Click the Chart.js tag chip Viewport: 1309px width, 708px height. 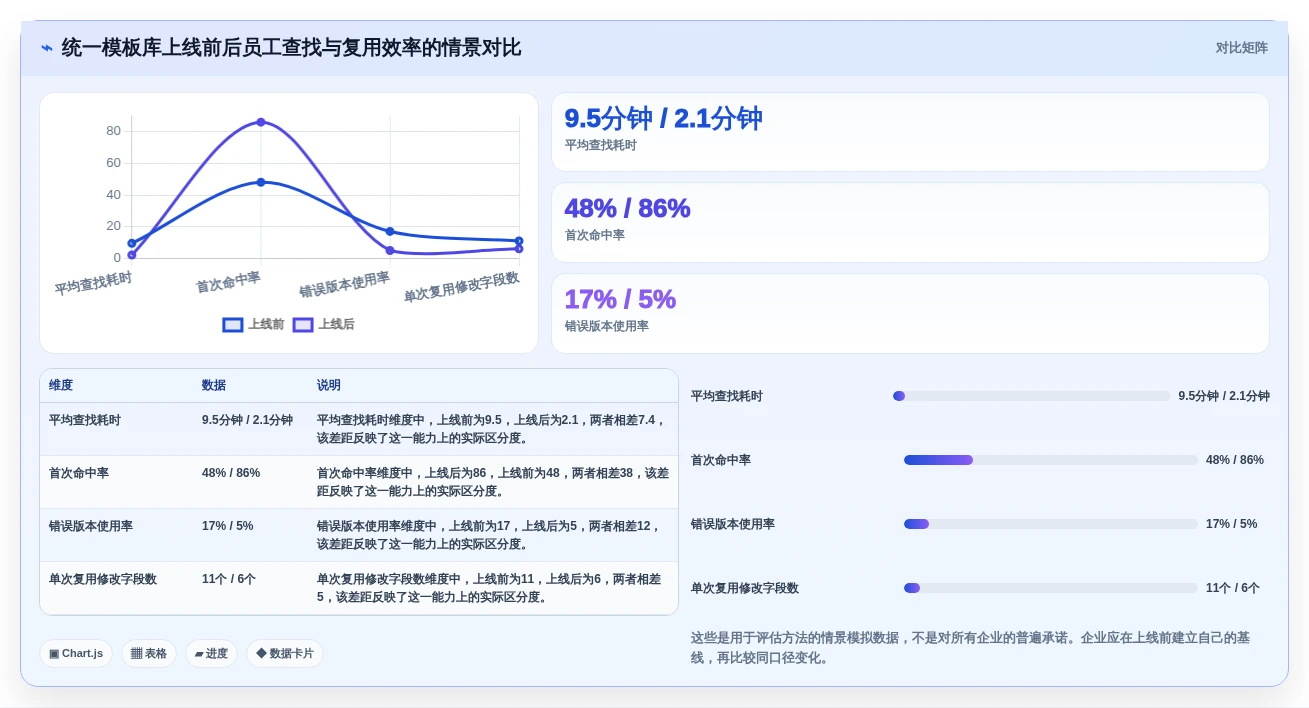click(x=76, y=653)
